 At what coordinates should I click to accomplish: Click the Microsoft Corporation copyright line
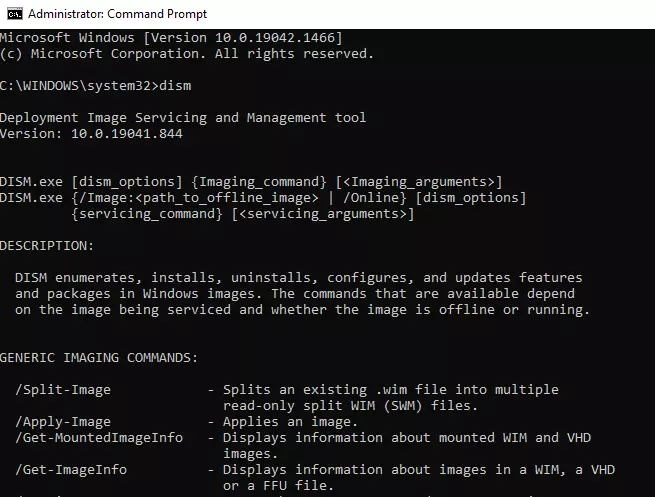point(187,53)
